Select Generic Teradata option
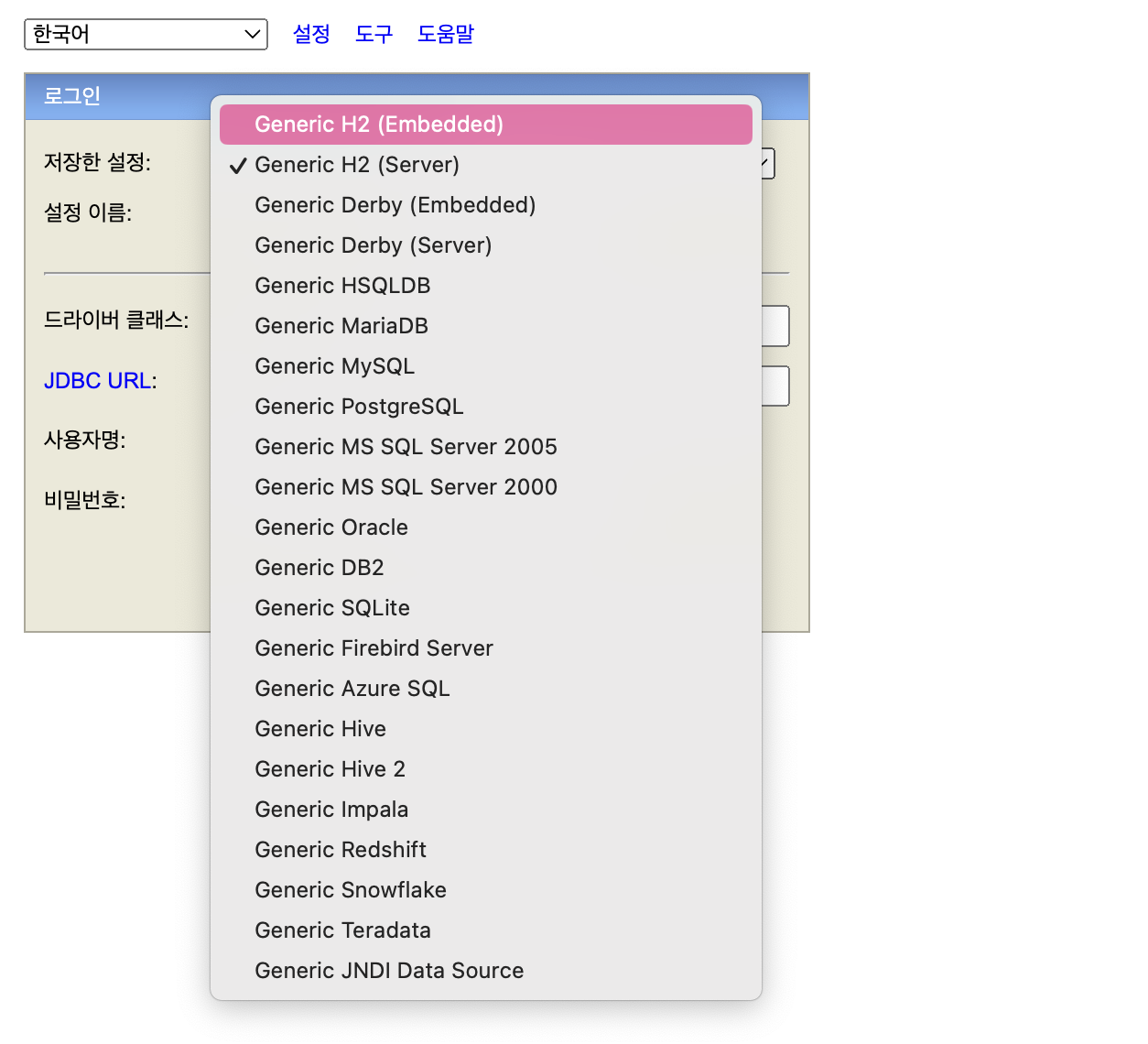 486,930
